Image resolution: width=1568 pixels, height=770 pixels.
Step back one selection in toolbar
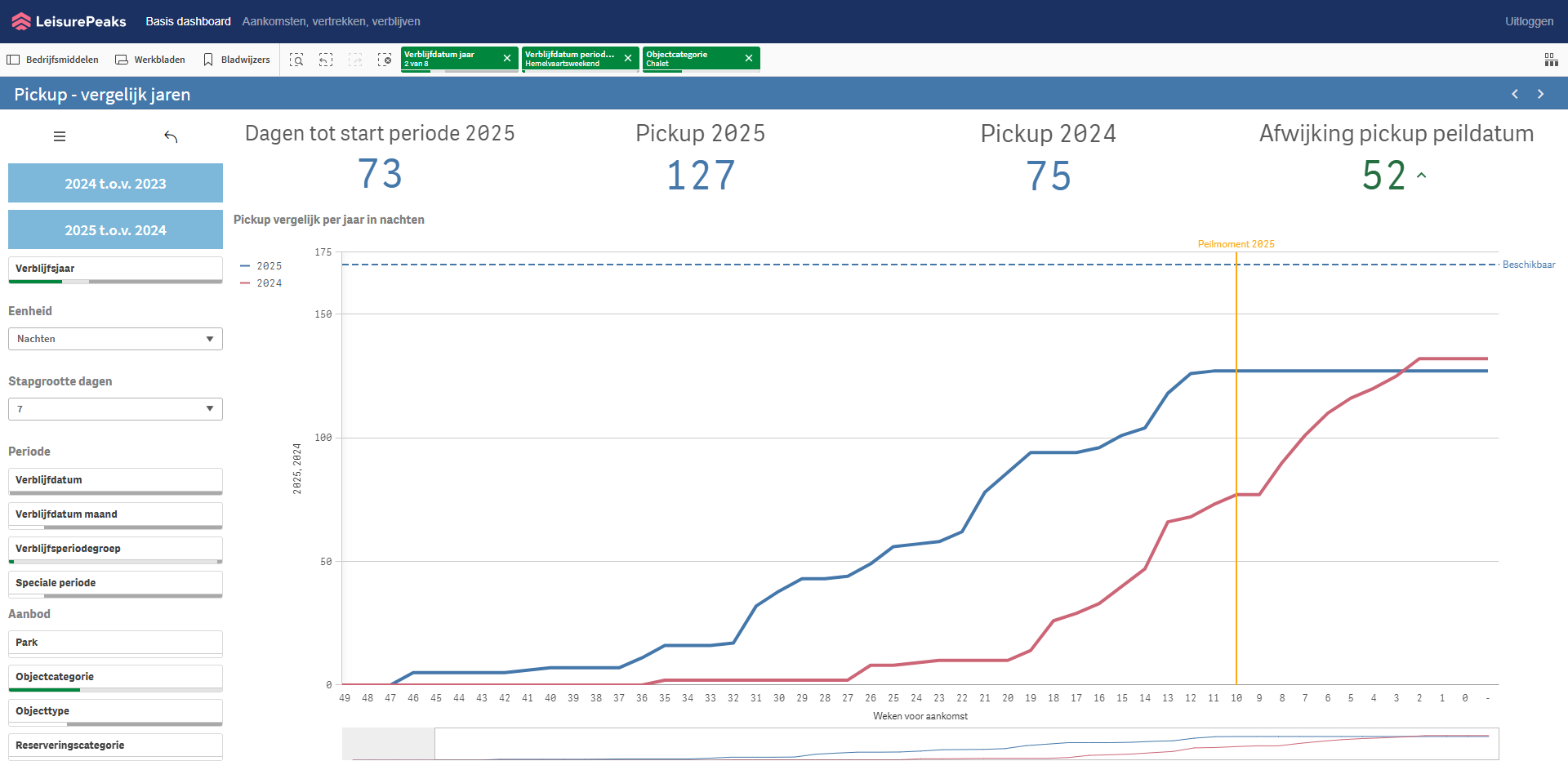tap(326, 60)
